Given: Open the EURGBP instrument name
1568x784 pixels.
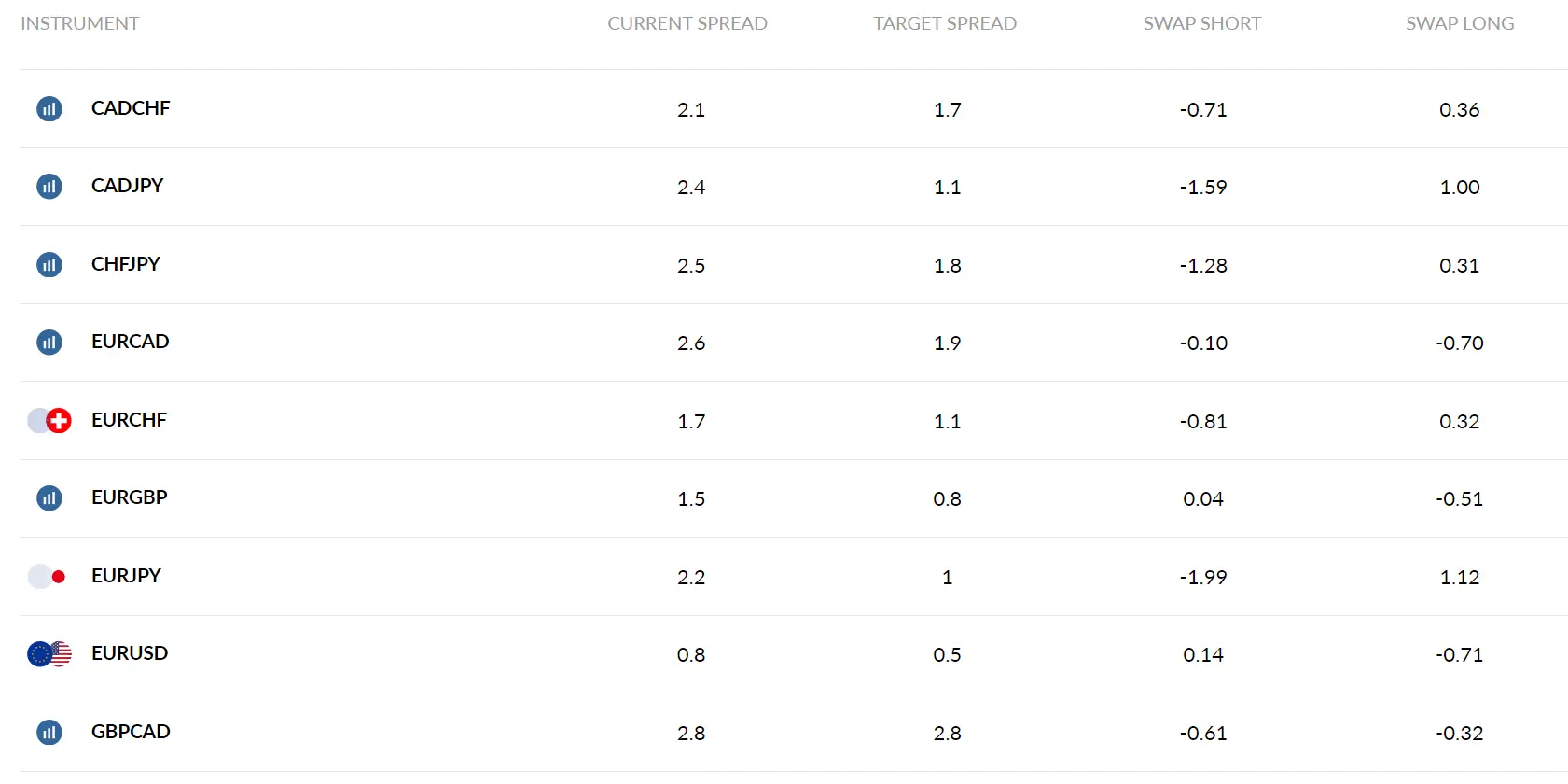Looking at the screenshot, I should (130, 497).
